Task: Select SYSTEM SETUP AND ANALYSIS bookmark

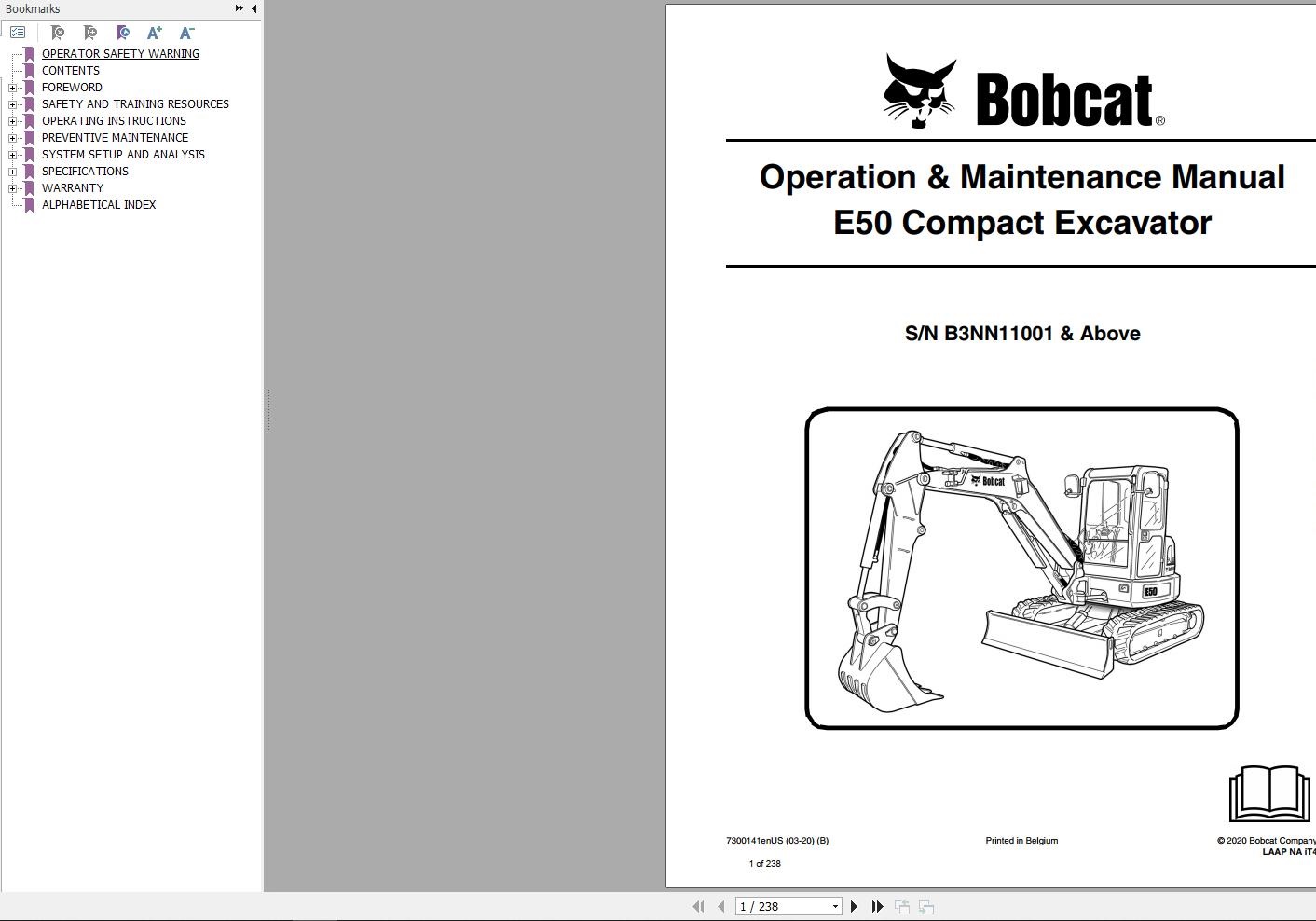Action: coord(123,155)
